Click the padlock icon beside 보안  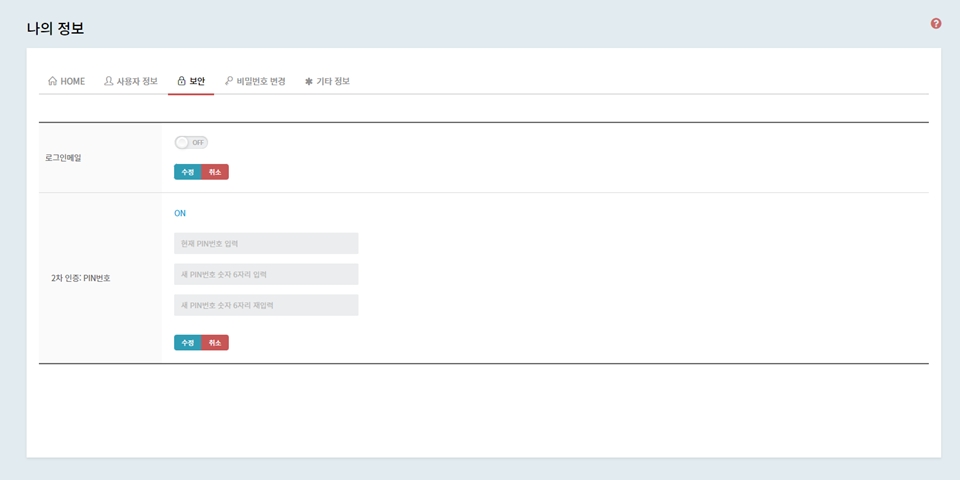pos(181,81)
